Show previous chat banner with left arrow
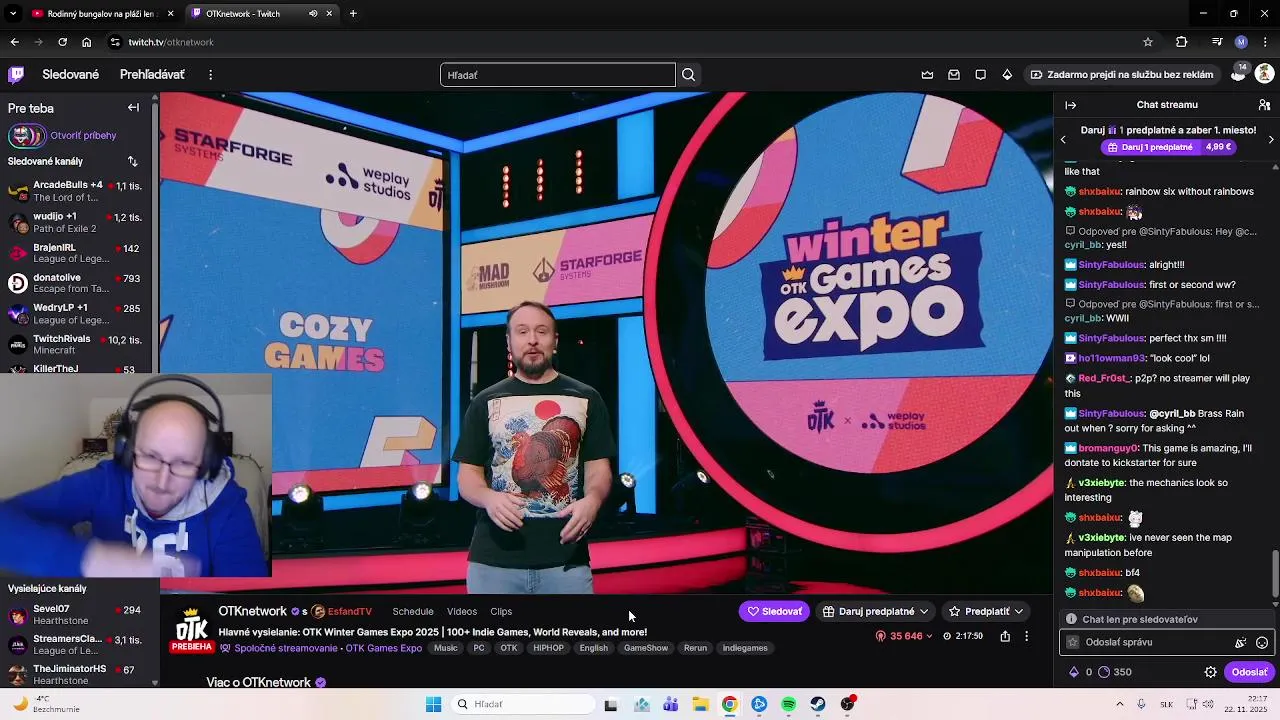1280x720 pixels. point(1063,140)
